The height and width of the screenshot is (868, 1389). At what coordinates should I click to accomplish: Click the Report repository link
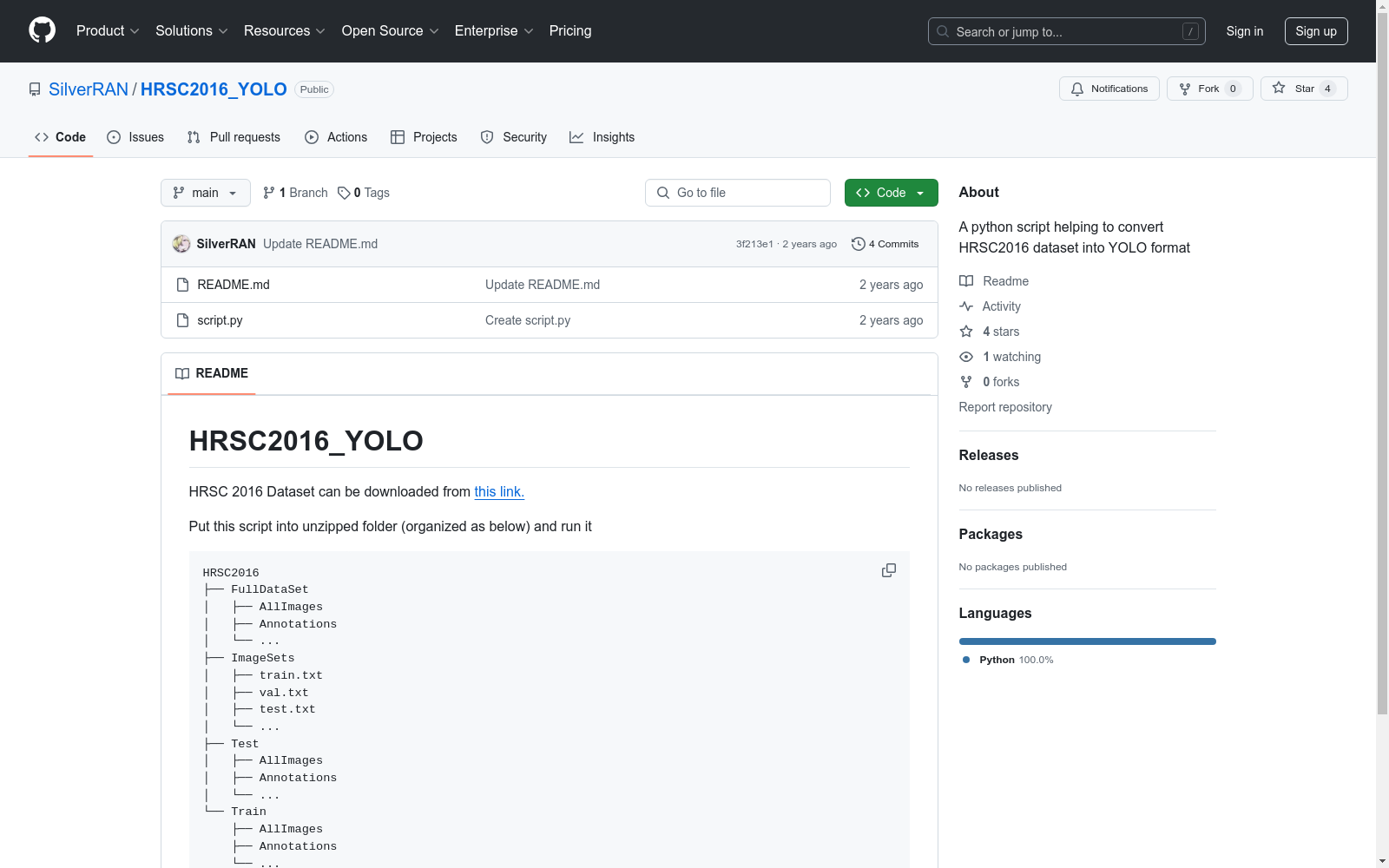(x=1005, y=407)
